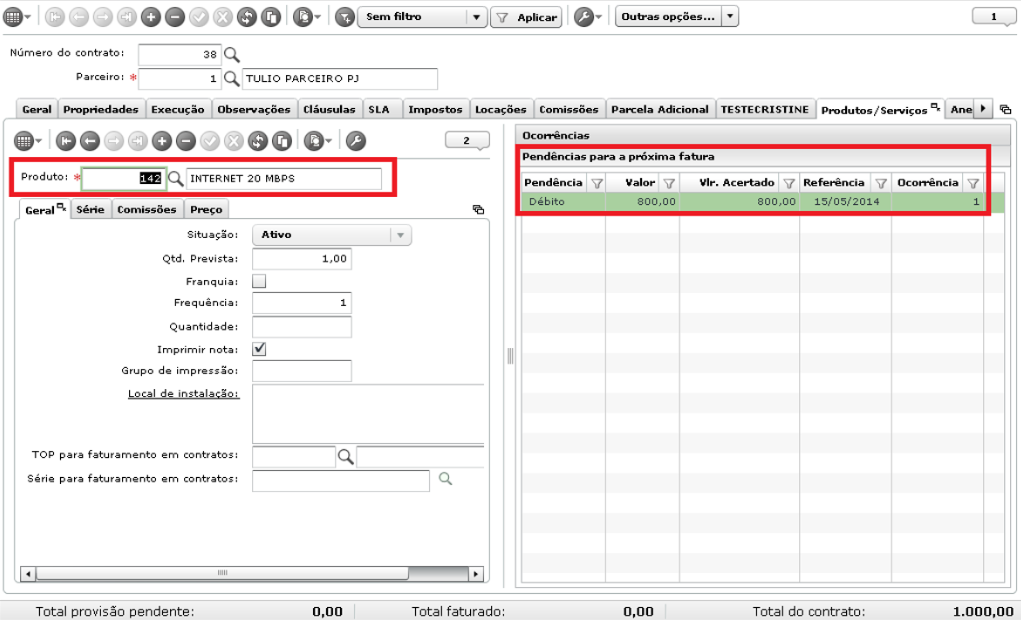The height and width of the screenshot is (620, 1021).
Task: Click the remove record minus icon in top toolbar
Action: click(x=175, y=17)
